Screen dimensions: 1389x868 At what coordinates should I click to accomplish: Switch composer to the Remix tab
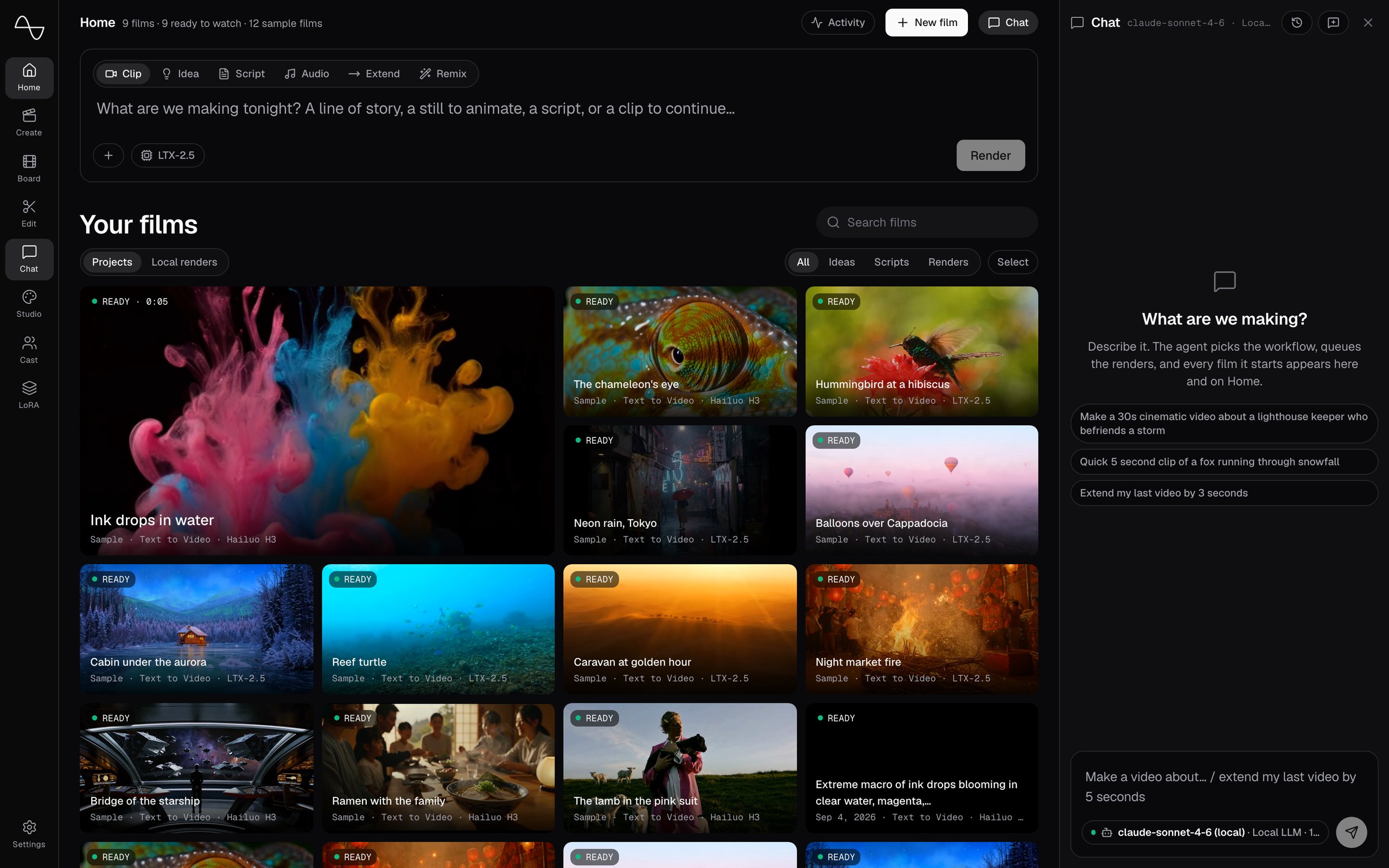(x=443, y=73)
